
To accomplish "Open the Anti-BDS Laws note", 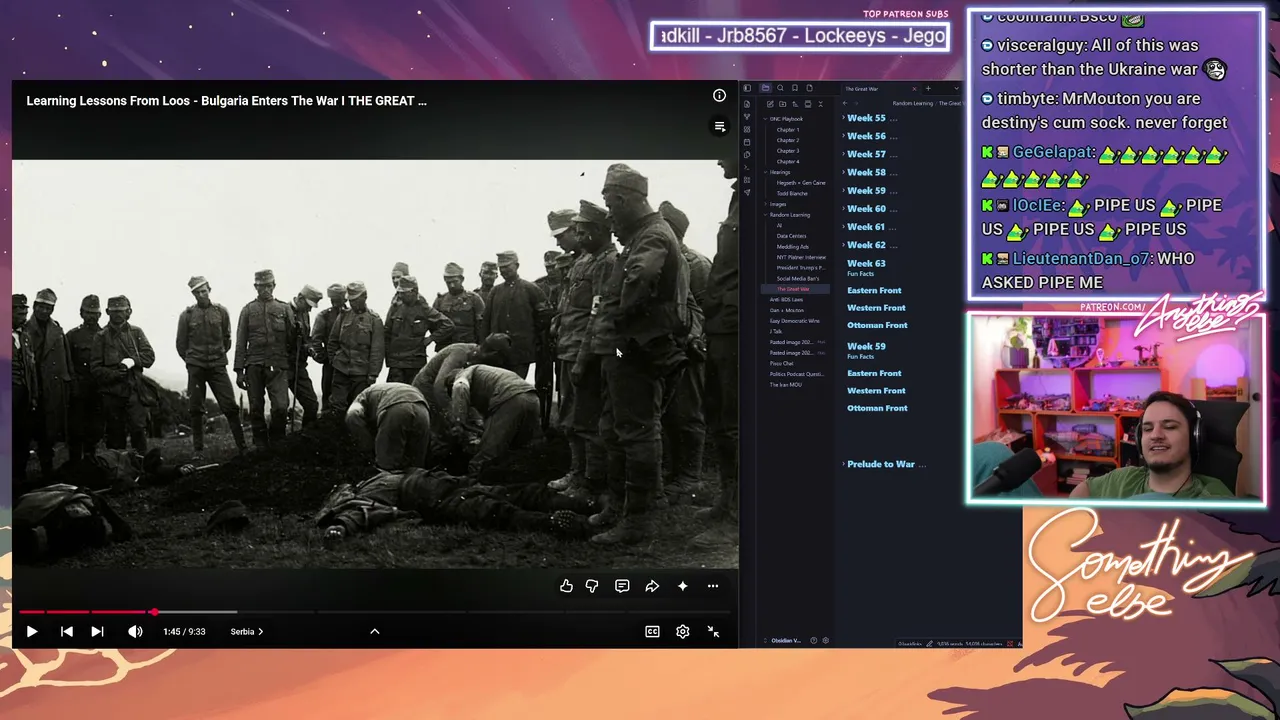I will click(786, 300).
